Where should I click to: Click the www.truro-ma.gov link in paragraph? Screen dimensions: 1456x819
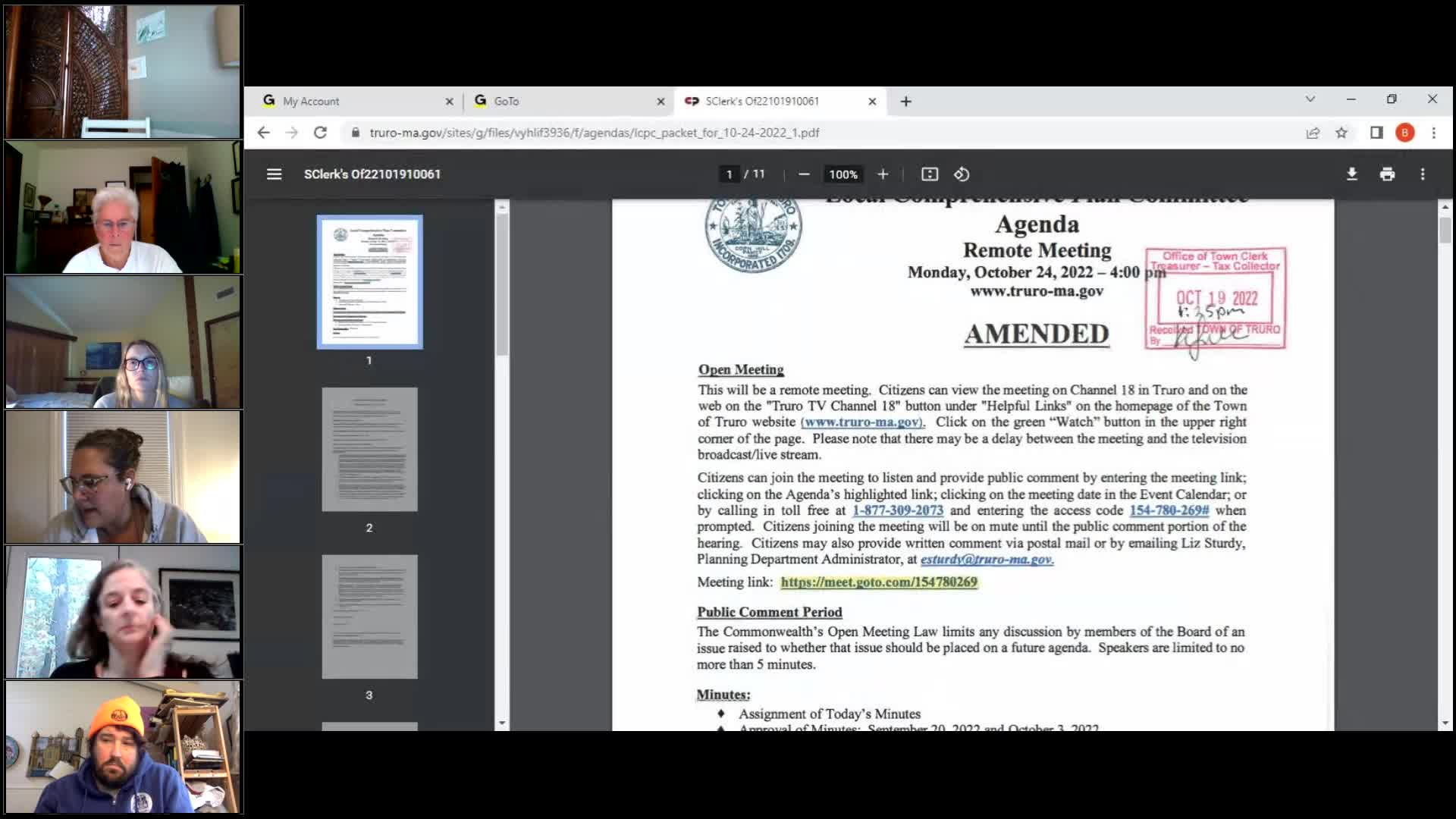[862, 422]
